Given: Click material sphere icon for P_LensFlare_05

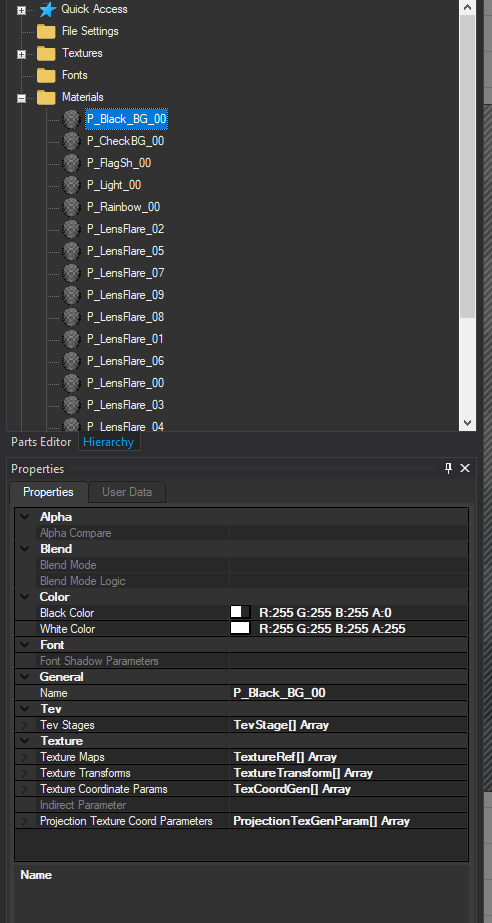Looking at the screenshot, I should [x=71, y=251].
